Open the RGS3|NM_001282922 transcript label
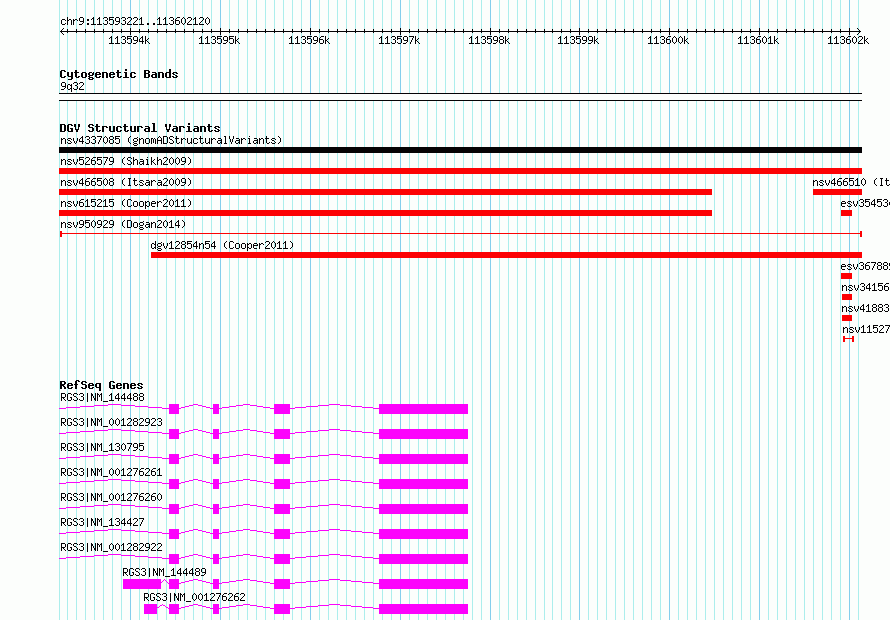 pos(111,547)
